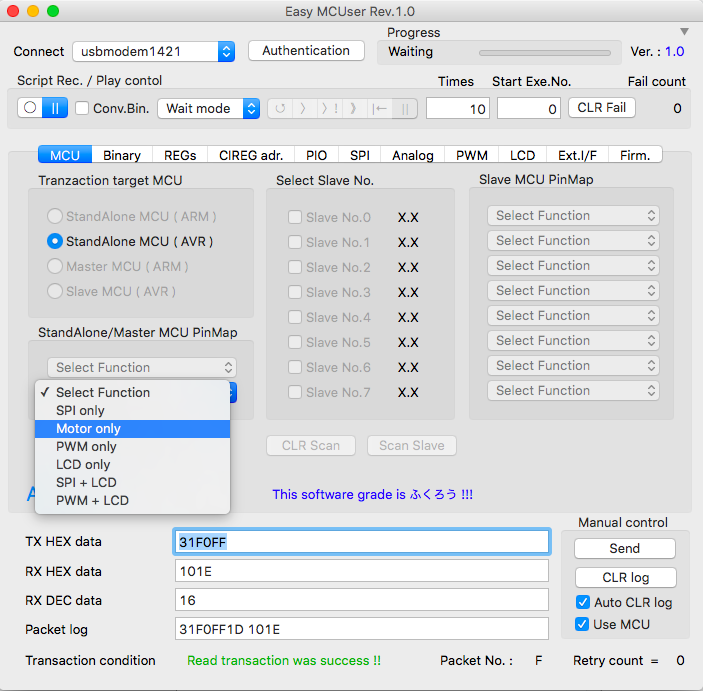Screen dimensions: 703x691
Task: Click the TX HEX data field 31F0FF
Action: coord(362,542)
